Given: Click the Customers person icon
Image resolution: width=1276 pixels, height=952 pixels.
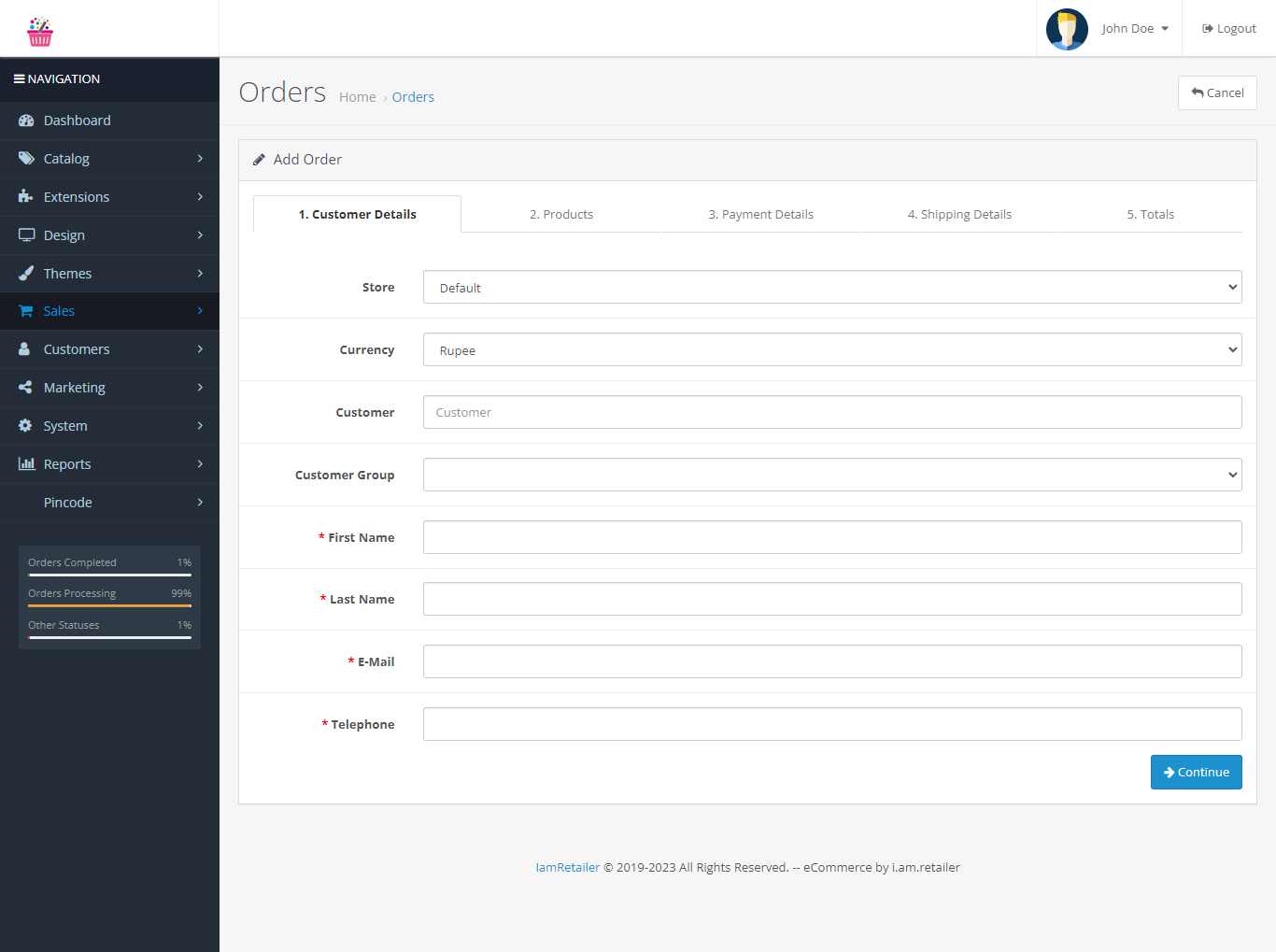Looking at the screenshot, I should [25, 349].
